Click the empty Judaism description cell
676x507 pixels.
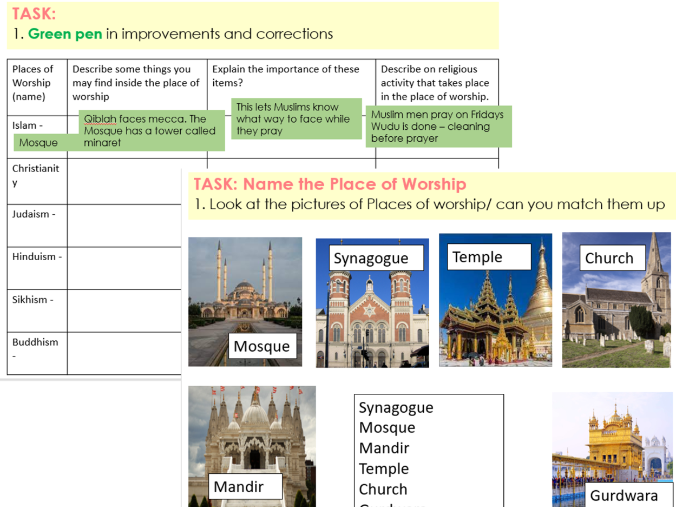click(x=124, y=225)
